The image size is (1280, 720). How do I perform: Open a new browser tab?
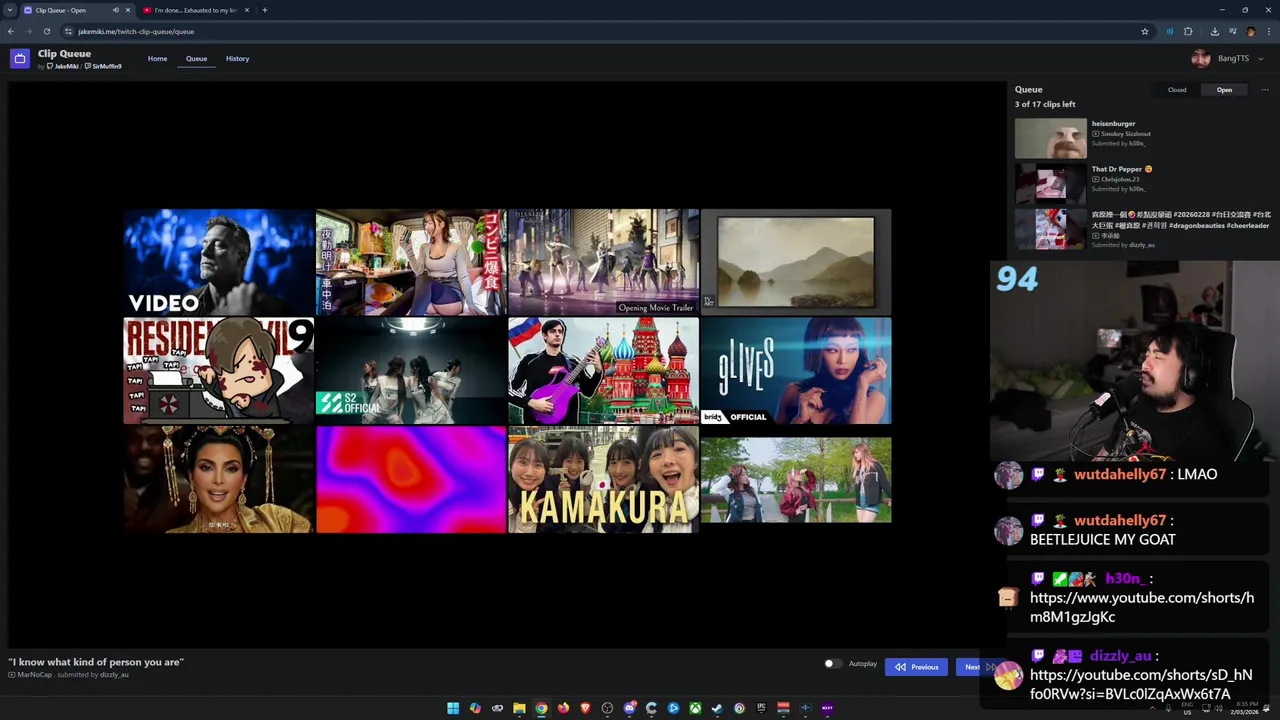pyautogui.click(x=264, y=10)
